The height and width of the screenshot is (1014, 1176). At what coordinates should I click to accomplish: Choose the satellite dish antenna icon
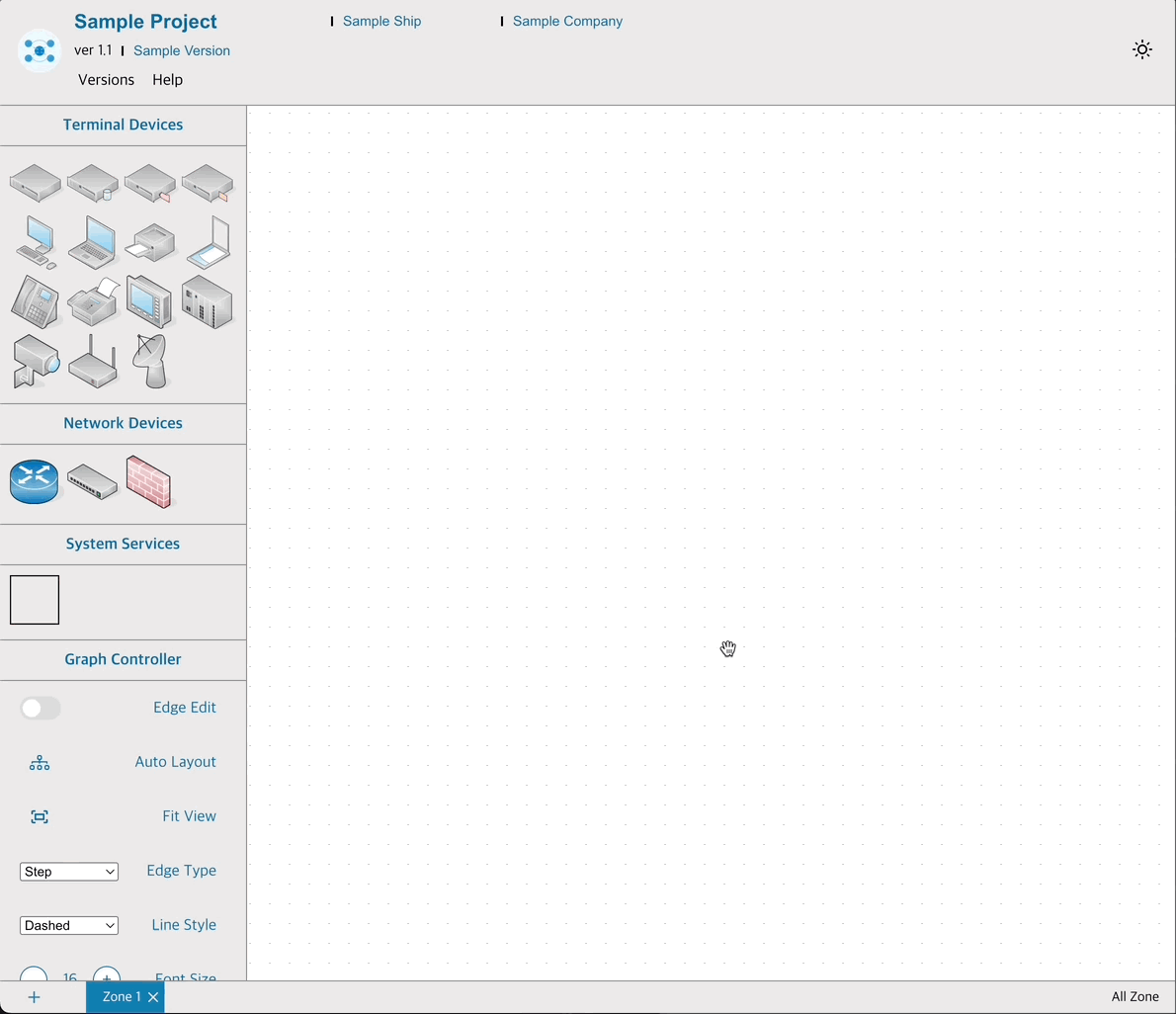150,361
